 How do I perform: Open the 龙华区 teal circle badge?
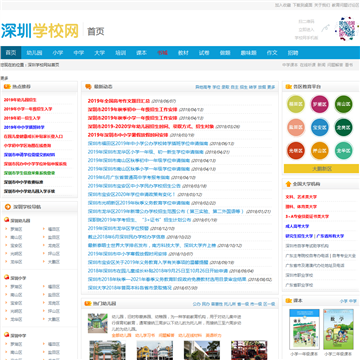click(x=343, y=151)
